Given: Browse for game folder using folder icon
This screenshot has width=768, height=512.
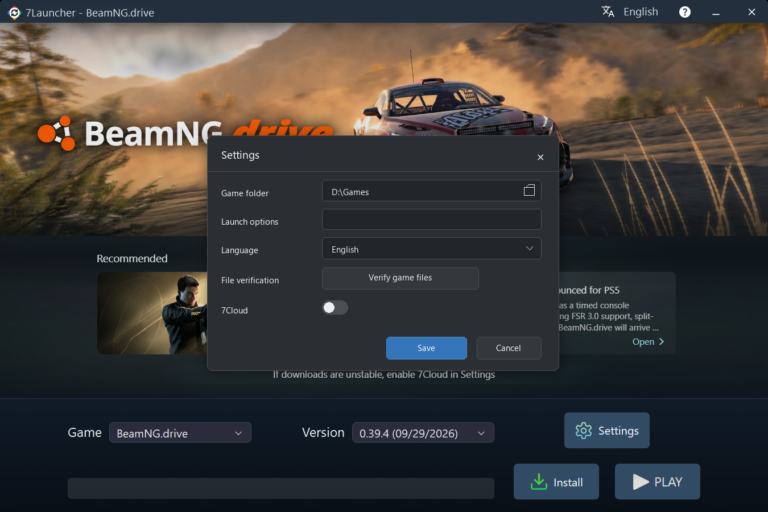Looking at the screenshot, I should pos(529,191).
